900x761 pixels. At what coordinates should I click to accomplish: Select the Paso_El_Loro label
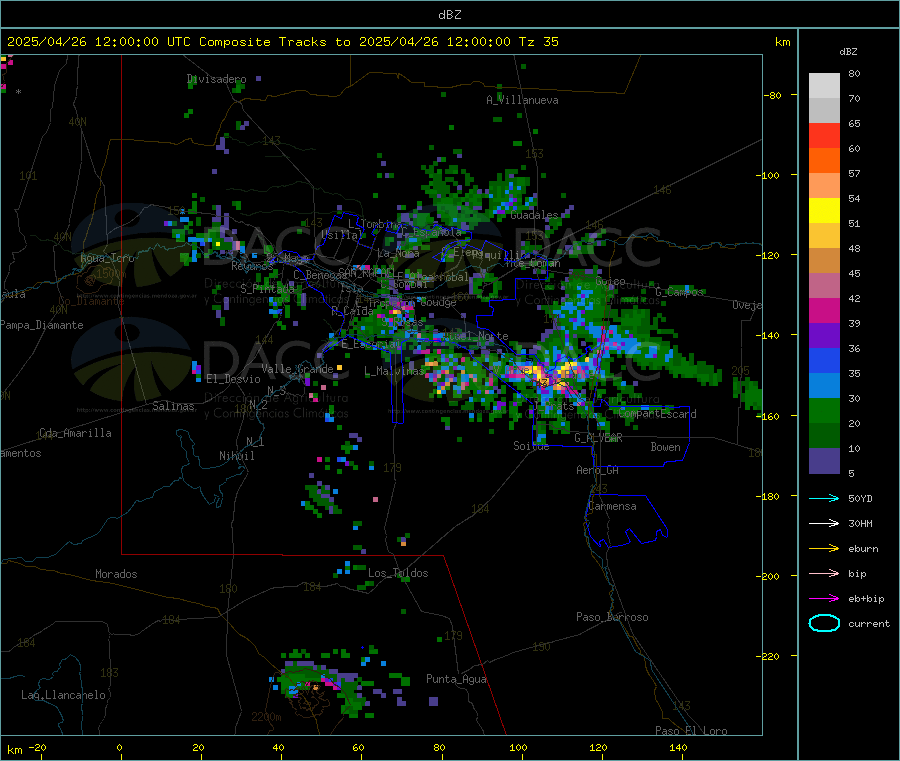pyautogui.click(x=691, y=731)
